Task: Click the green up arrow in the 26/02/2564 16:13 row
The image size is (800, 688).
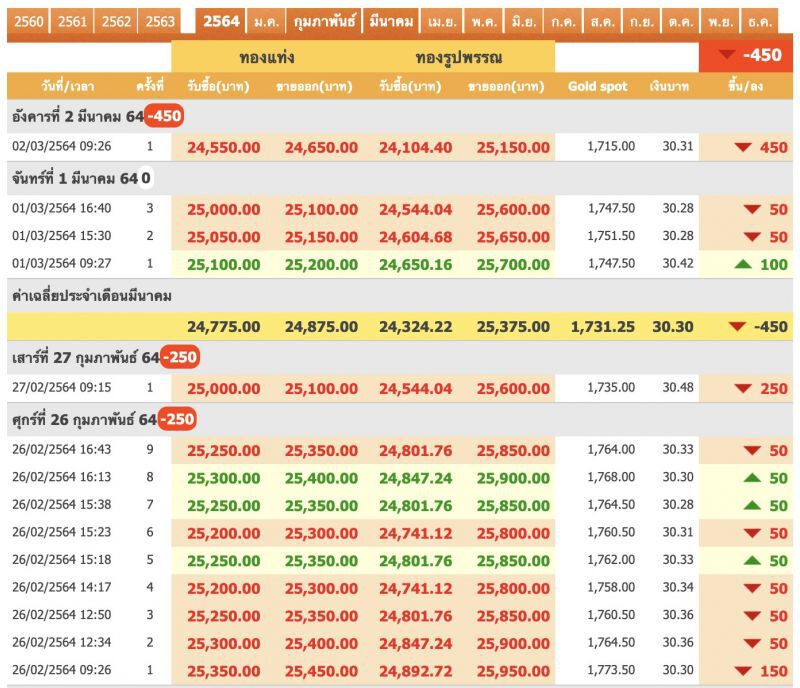Action: click(752, 478)
